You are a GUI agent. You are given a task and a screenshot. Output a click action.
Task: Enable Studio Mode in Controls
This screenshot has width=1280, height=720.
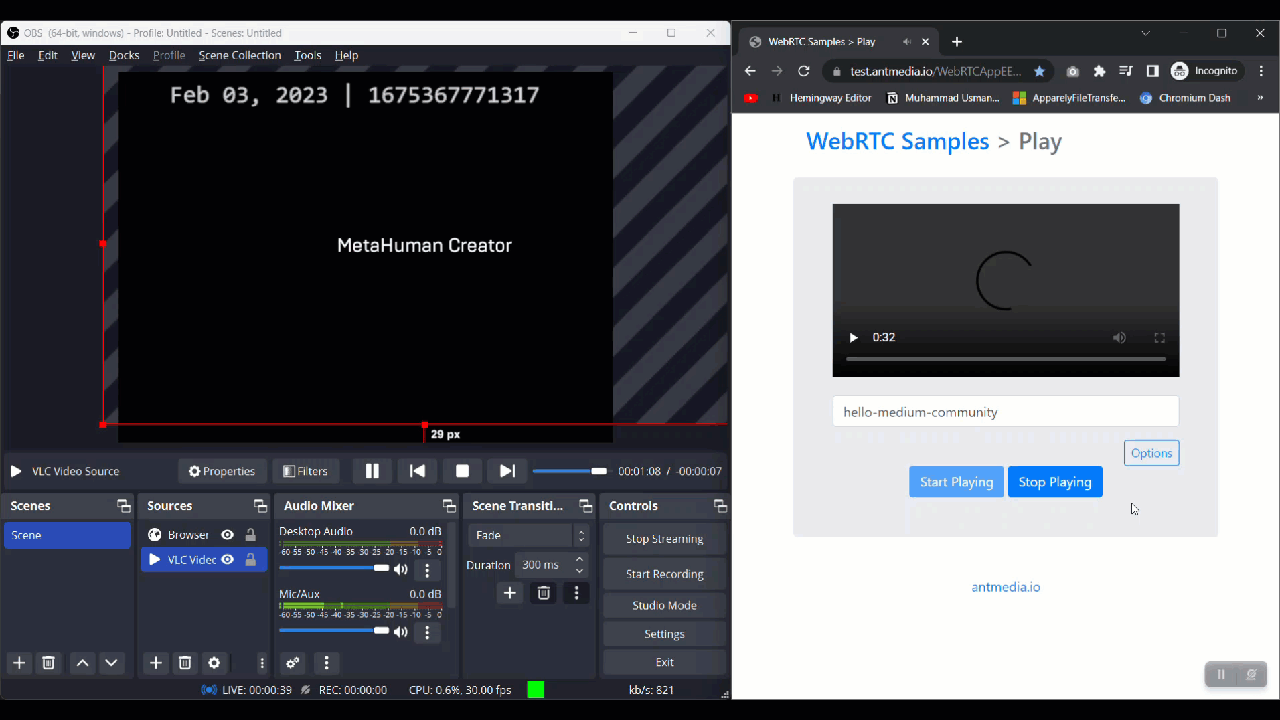664,605
